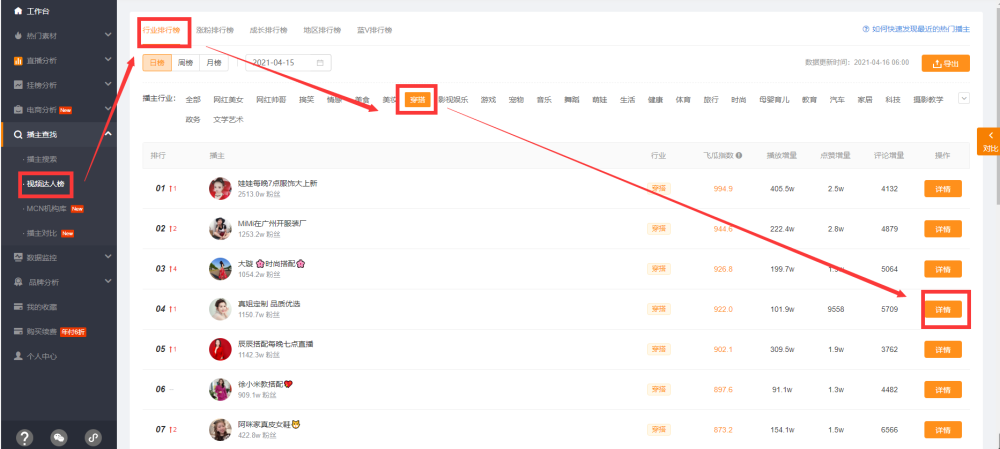Screen dimensions: 1000x449
Task: Filter by 政务 industry
Action: tap(193, 119)
